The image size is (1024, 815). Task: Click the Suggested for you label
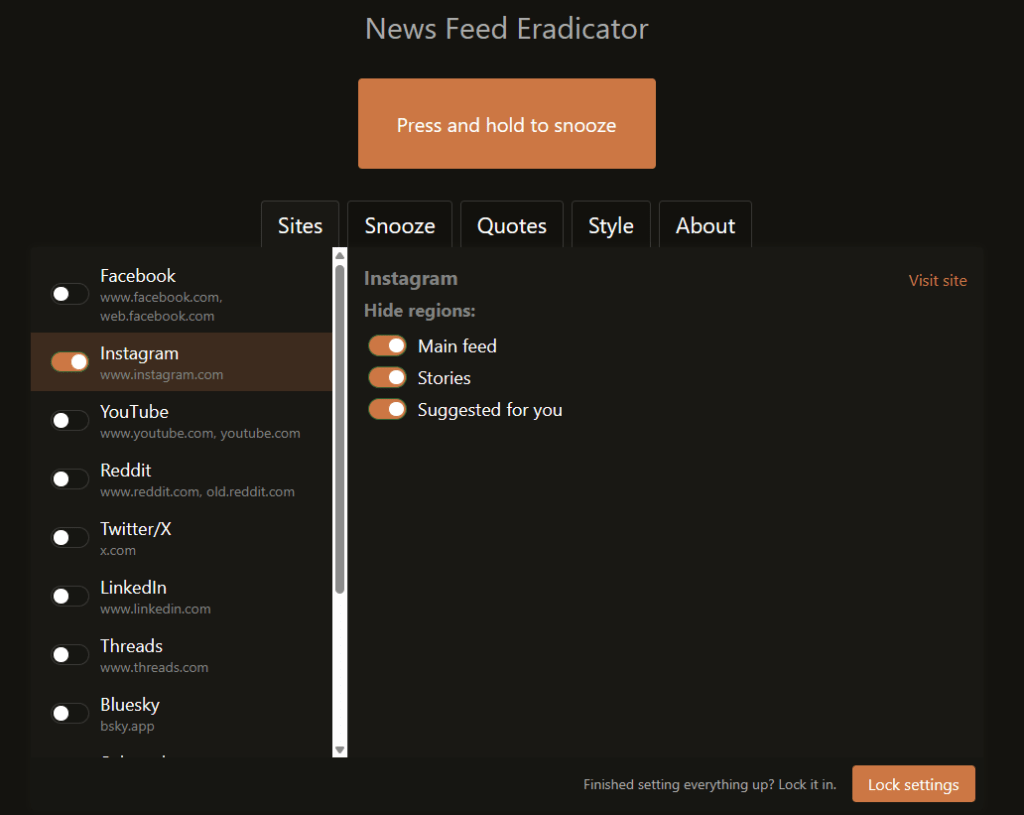[490, 410]
